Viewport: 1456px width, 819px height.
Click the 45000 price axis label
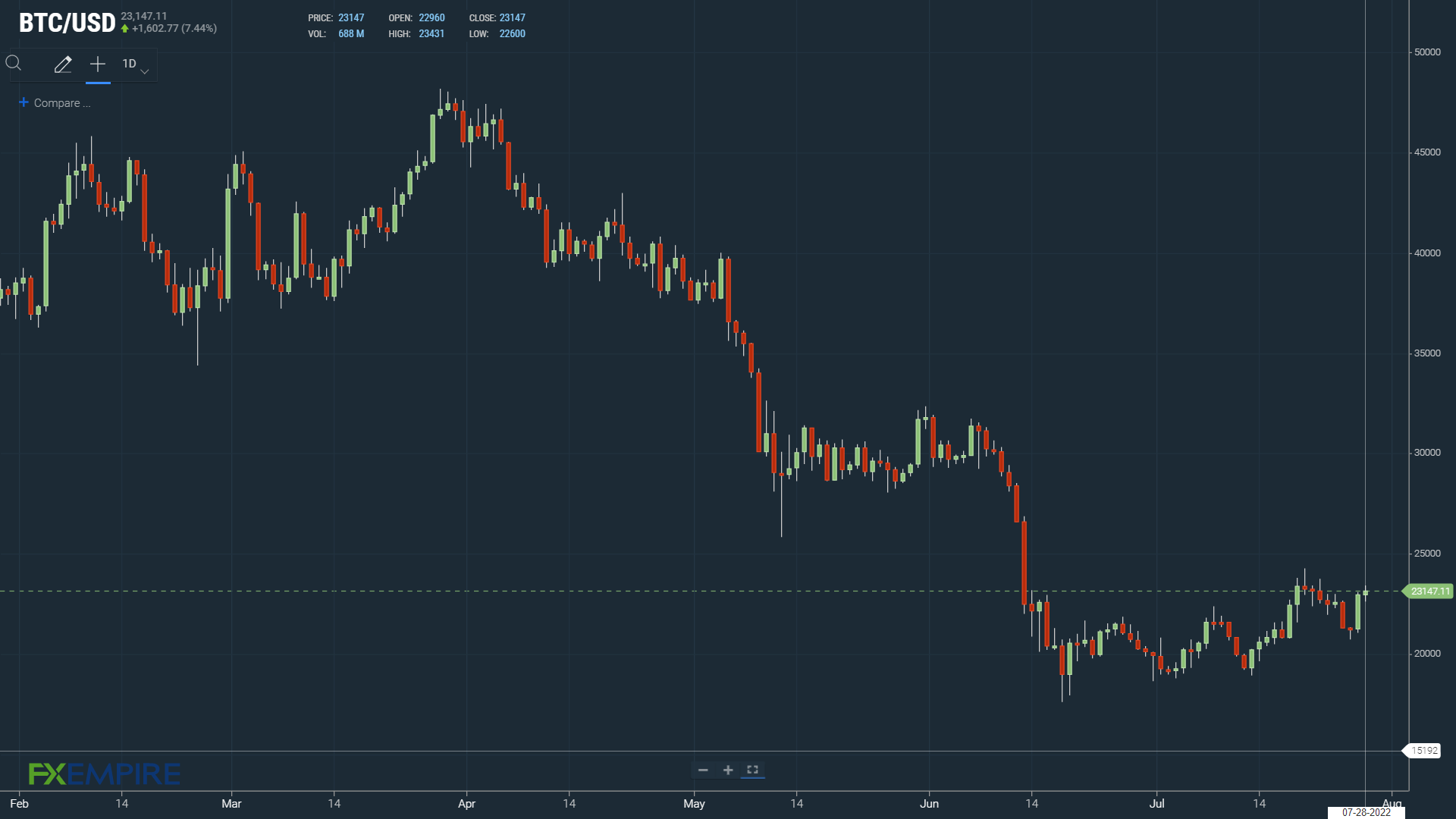[x=1427, y=152]
